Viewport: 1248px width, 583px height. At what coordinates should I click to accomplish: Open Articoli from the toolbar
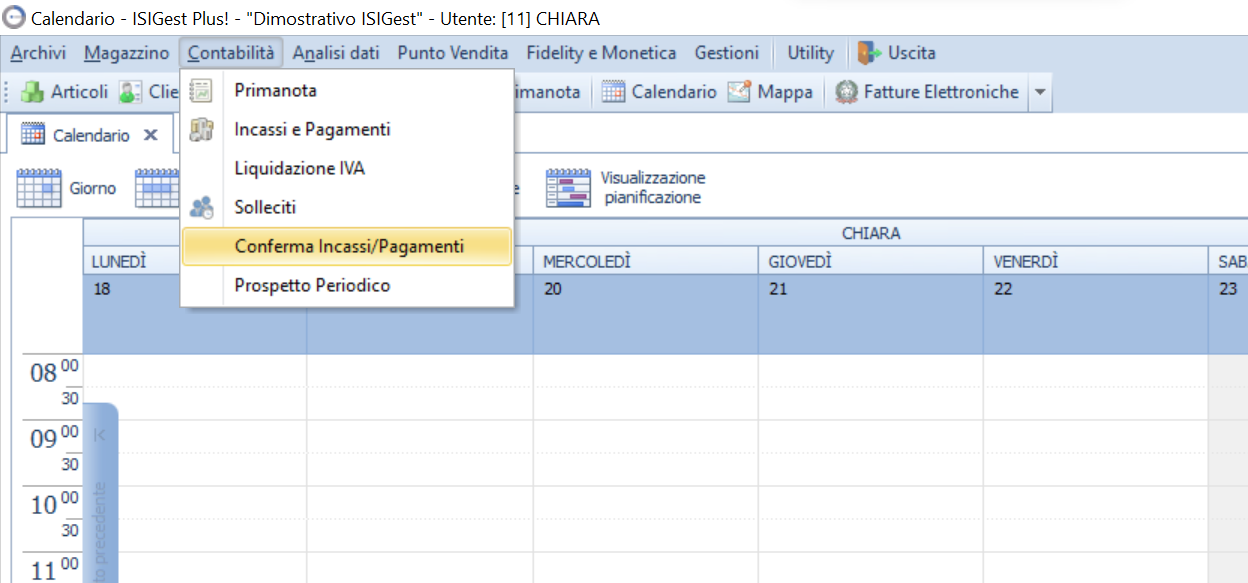[66, 92]
